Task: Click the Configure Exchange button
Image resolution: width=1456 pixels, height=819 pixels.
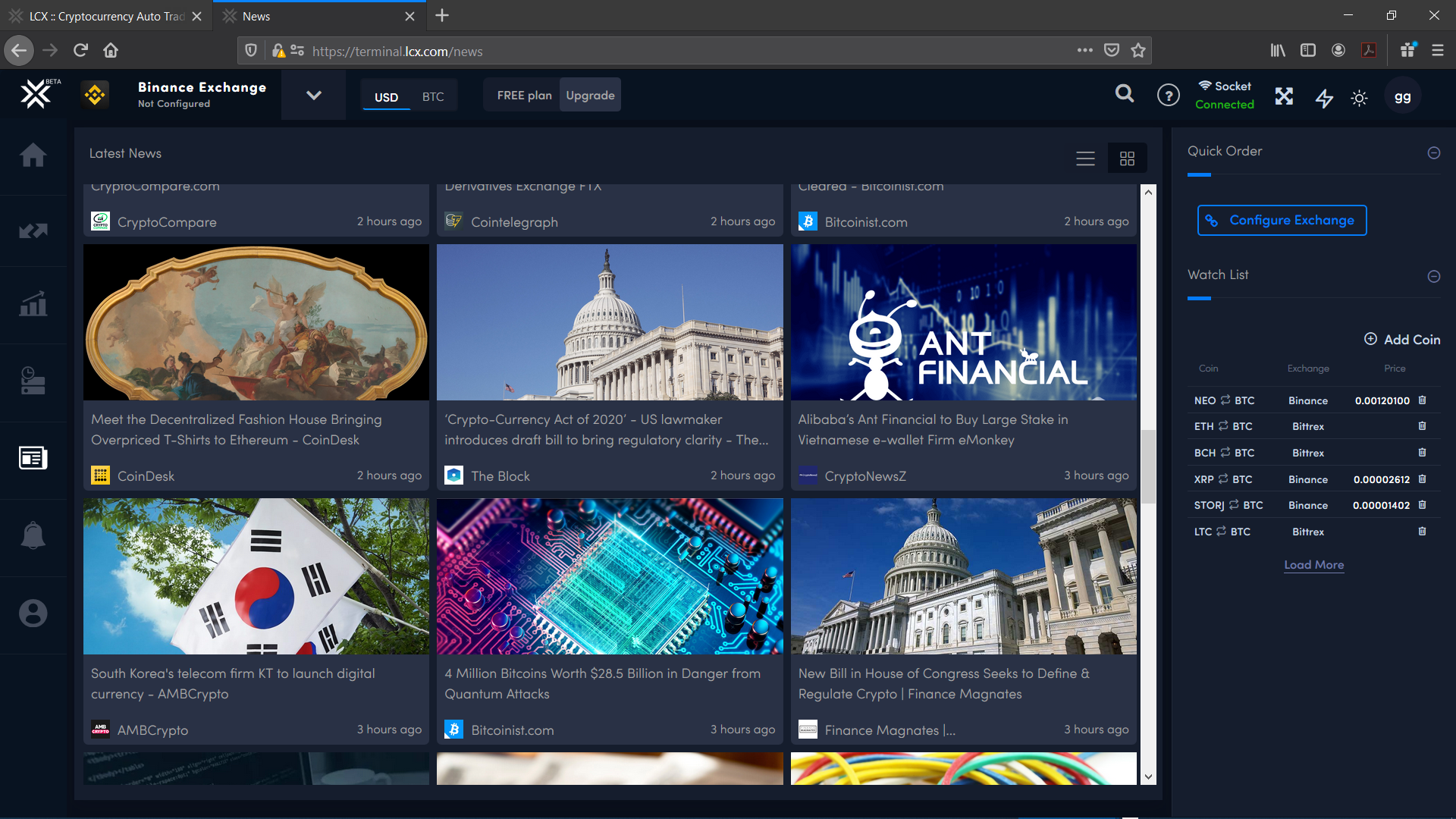Action: pyautogui.click(x=1282, y=220)
